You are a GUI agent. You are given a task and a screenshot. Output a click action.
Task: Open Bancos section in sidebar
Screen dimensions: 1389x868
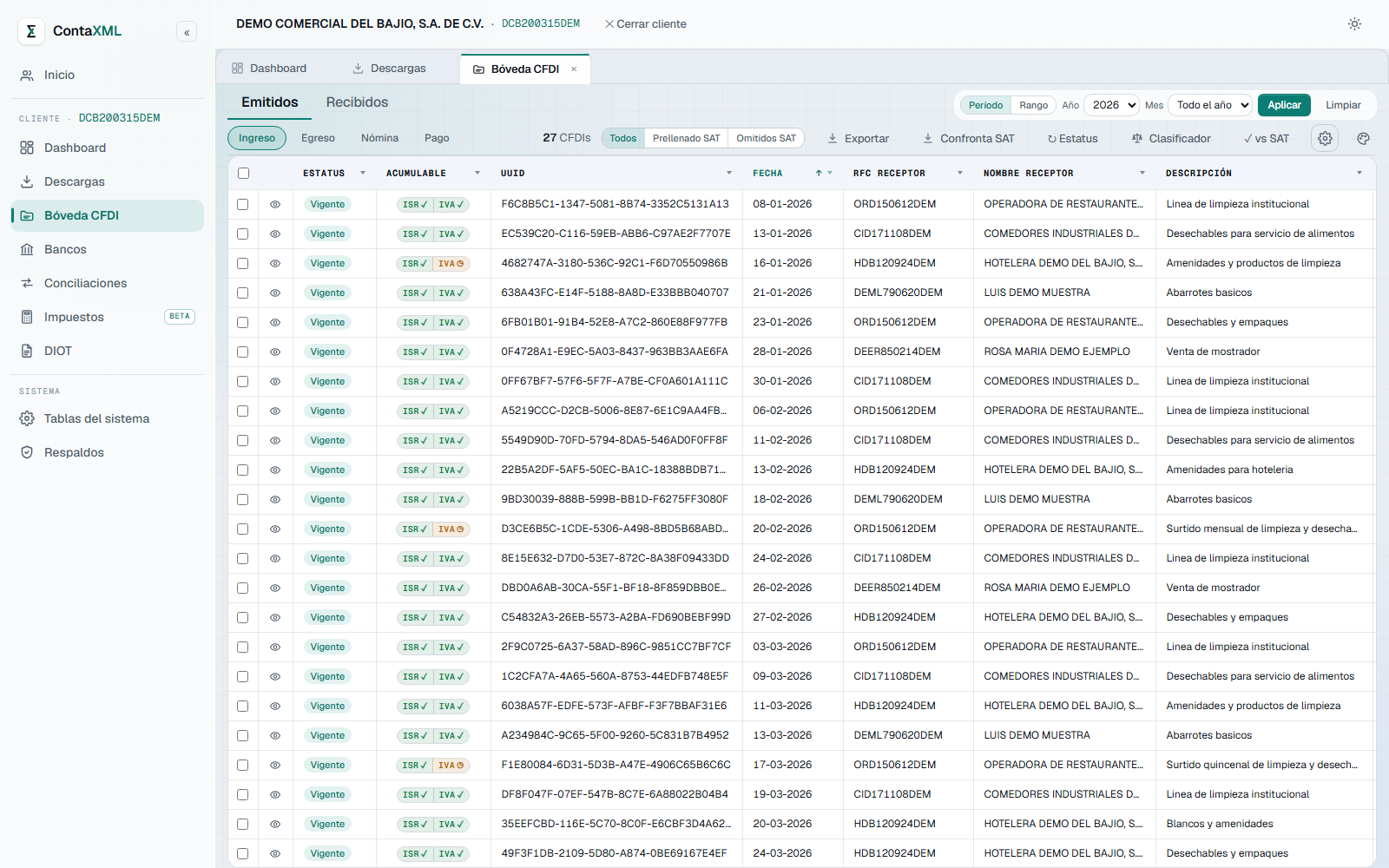(108, 250)
